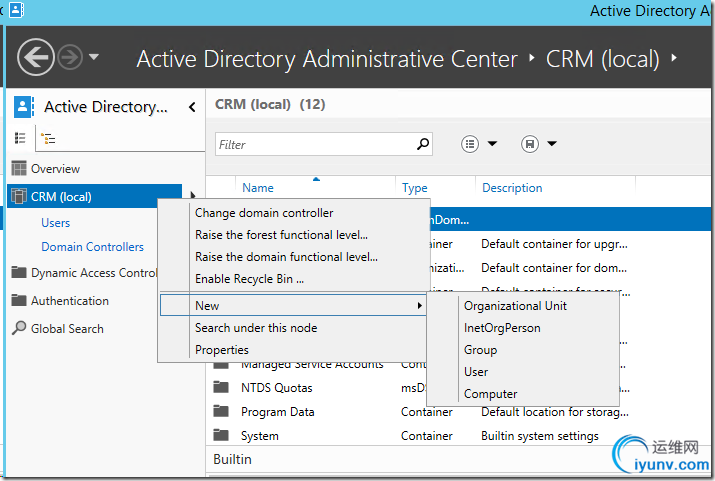Select the NTDS Quotas folder row
Viewport: 715px width, 481px height.
click(x=276, y=388)
